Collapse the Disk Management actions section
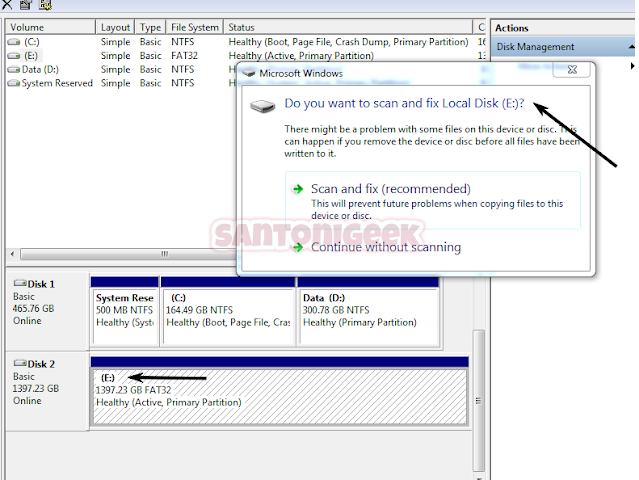 [x=631, y=47]
